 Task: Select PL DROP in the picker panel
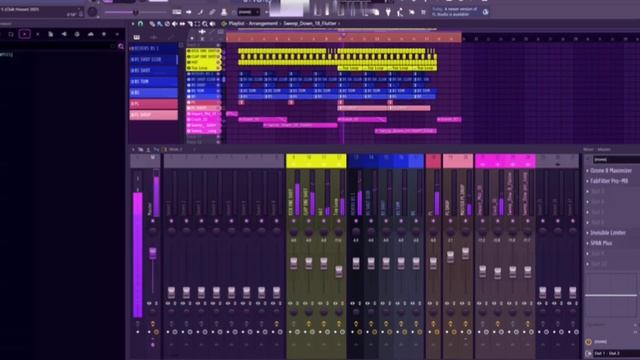[x=153, y=115]
